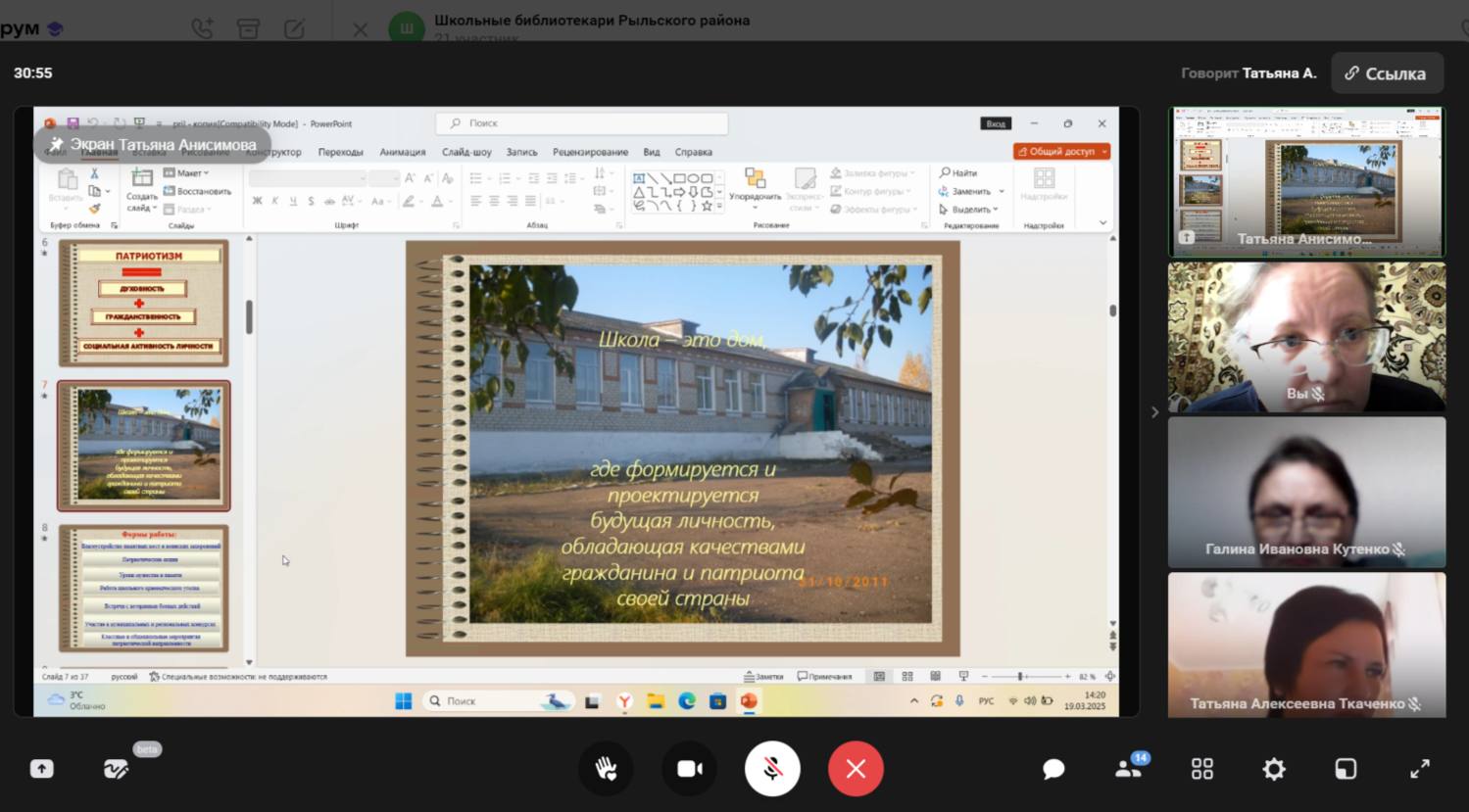
Task: Open Справка ribbon tab
Action: pyautogui.click(x=693, y=152)
